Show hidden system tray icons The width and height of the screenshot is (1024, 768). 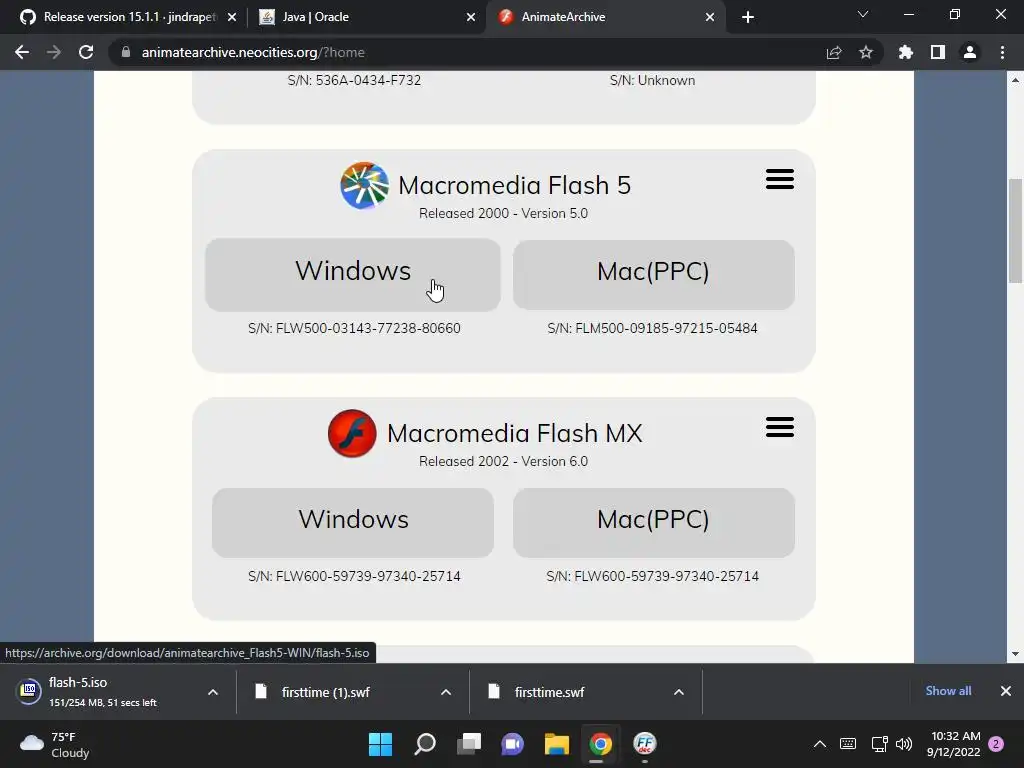(820, 744)
